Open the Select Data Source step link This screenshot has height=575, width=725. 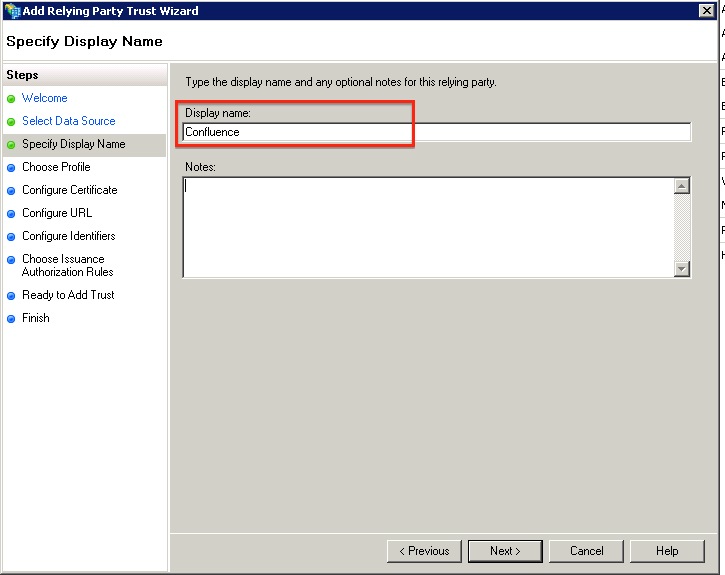point(69,121)
